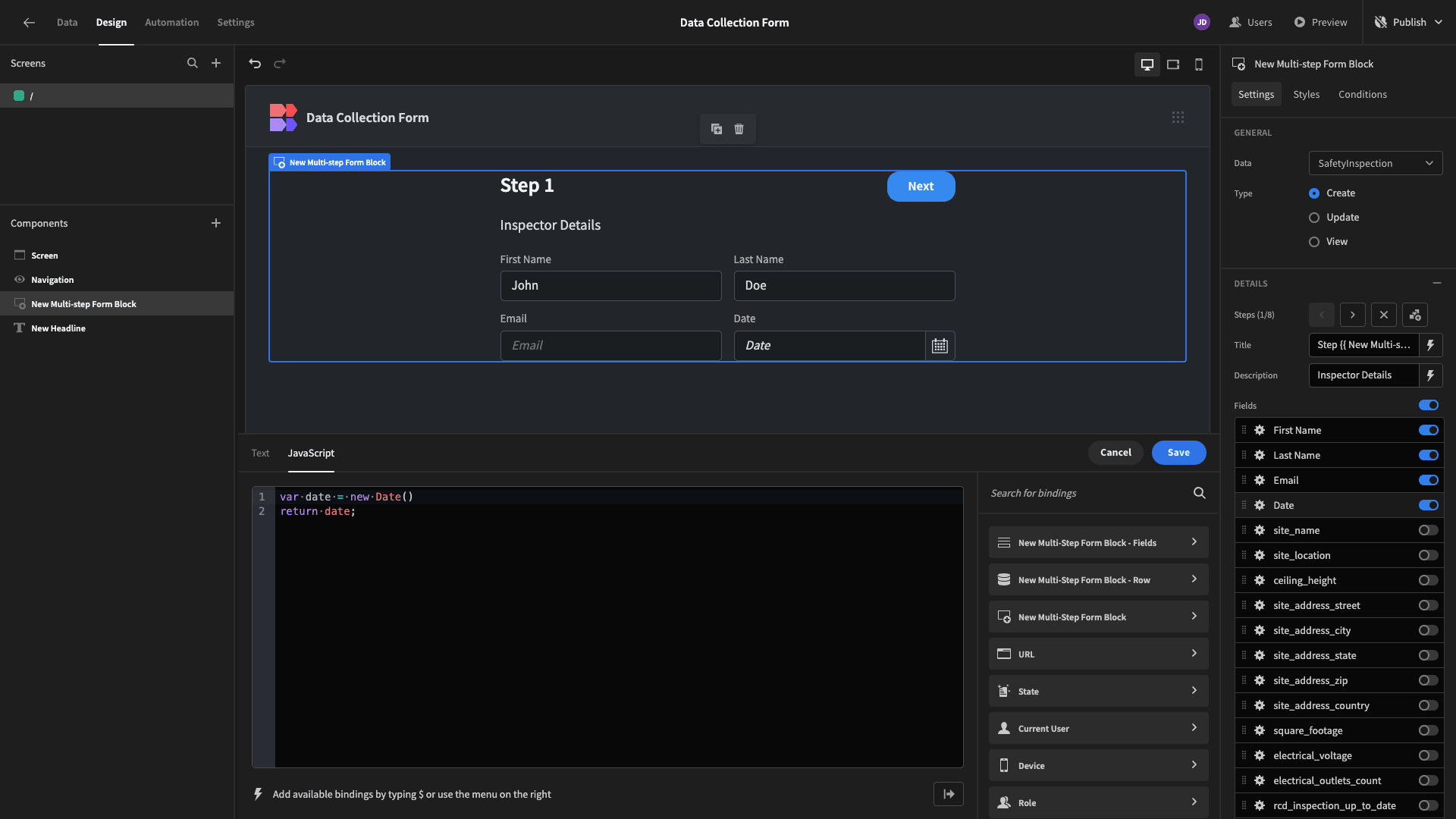Open the Styles tab
The image size is (1456, 819).
tap(1306, 95)
